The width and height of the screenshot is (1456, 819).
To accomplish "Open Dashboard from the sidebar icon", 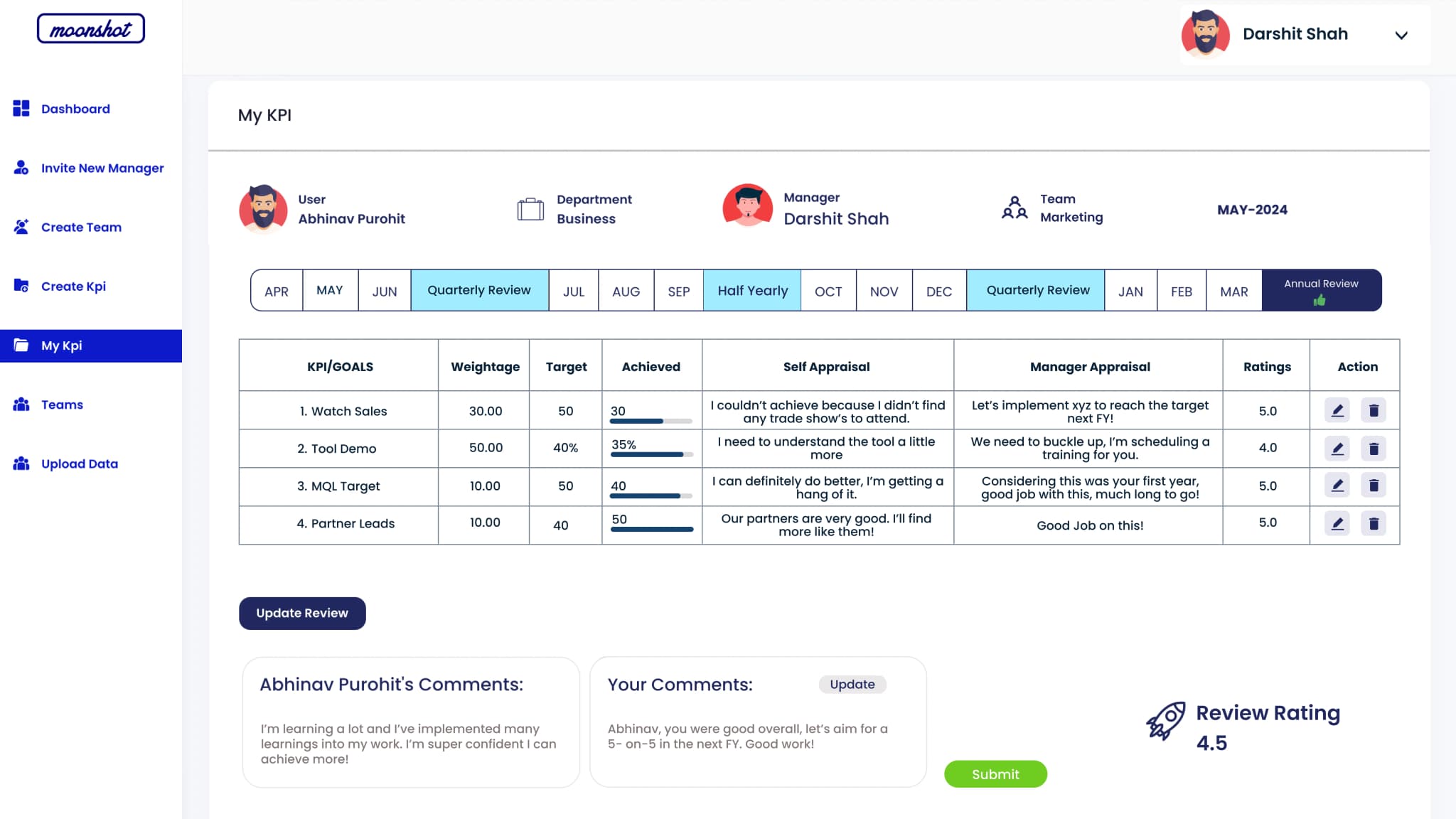I will [21, 108].
